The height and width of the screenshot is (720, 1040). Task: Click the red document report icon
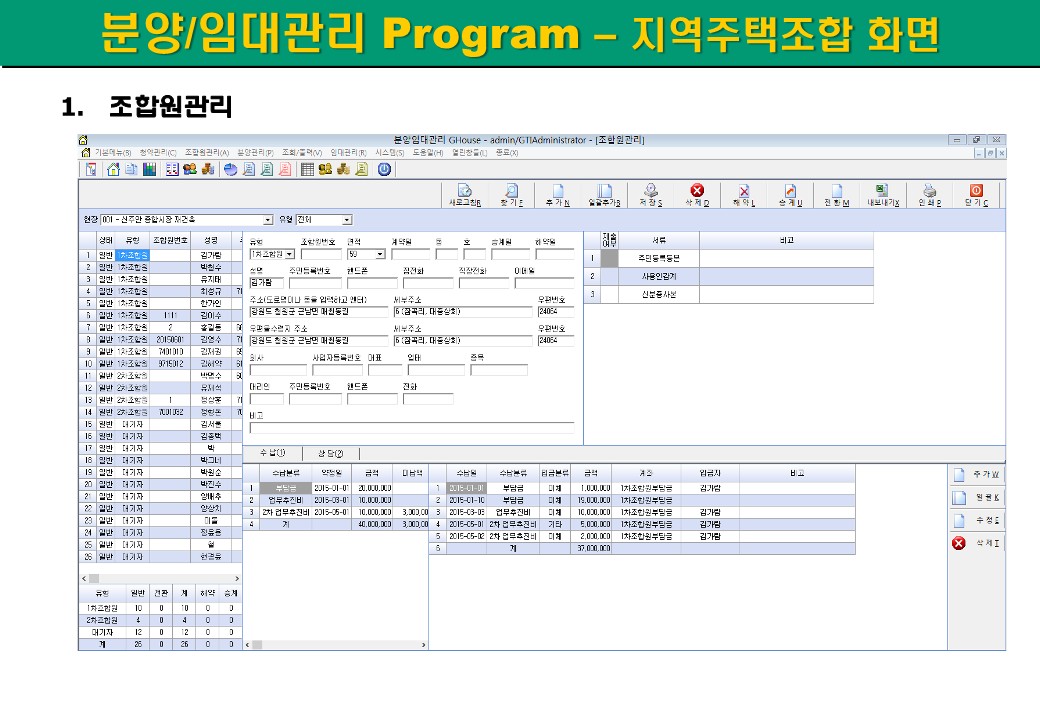pos(285,170)
